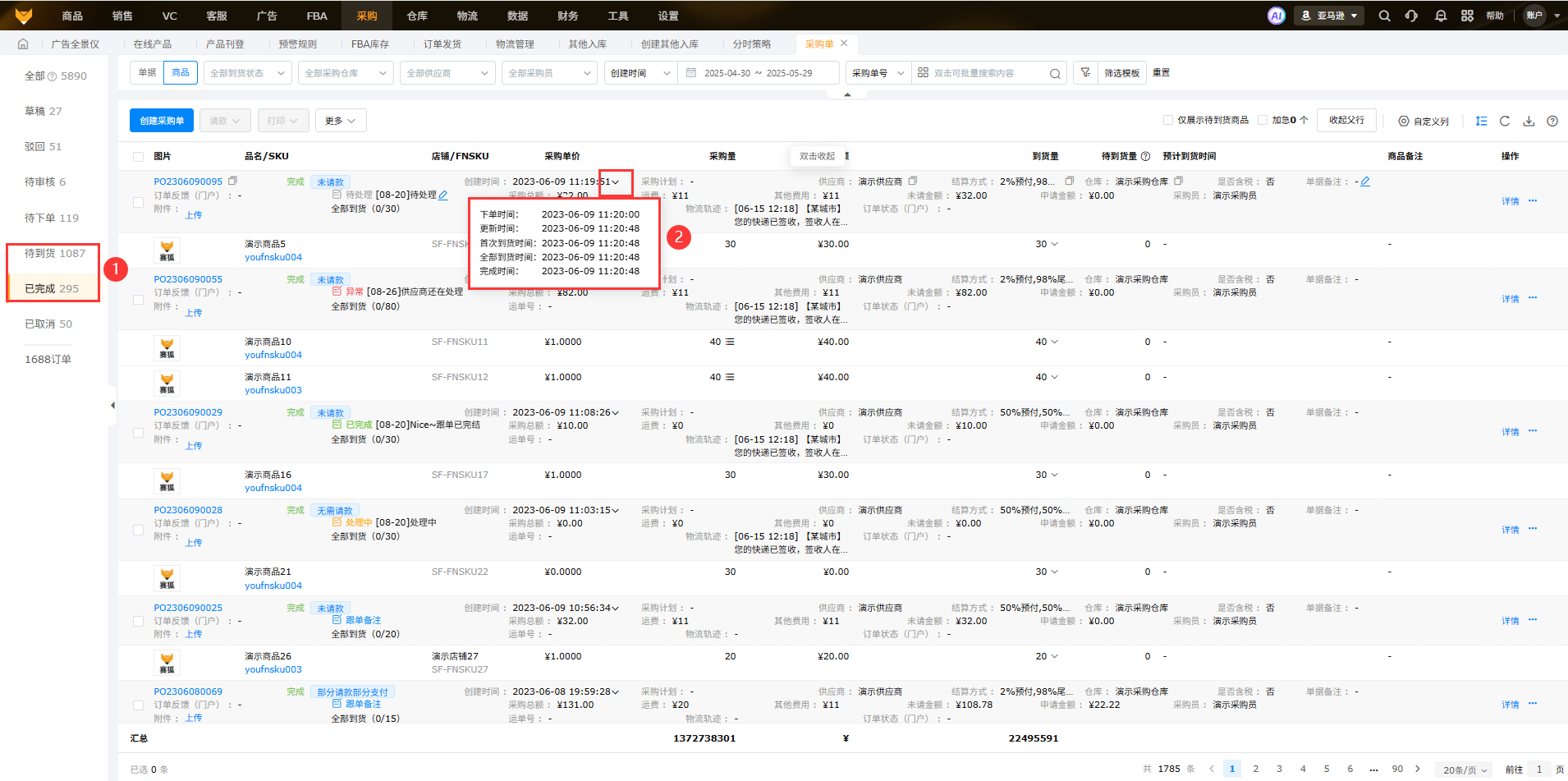Open the customer support headset icon
The height and width of the screenshot is (781, 1568).
(x=1411, y=16)
